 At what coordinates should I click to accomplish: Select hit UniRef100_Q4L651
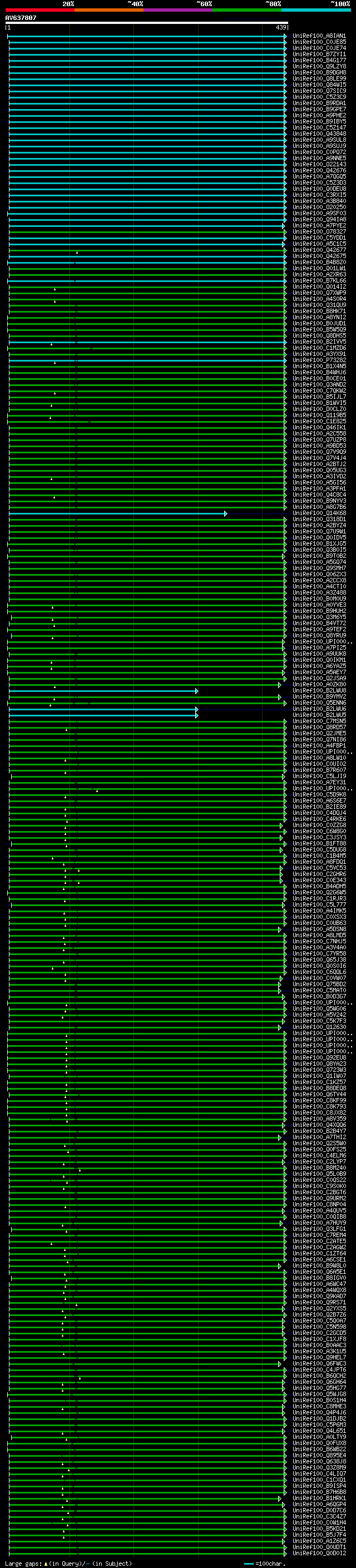319,1431
